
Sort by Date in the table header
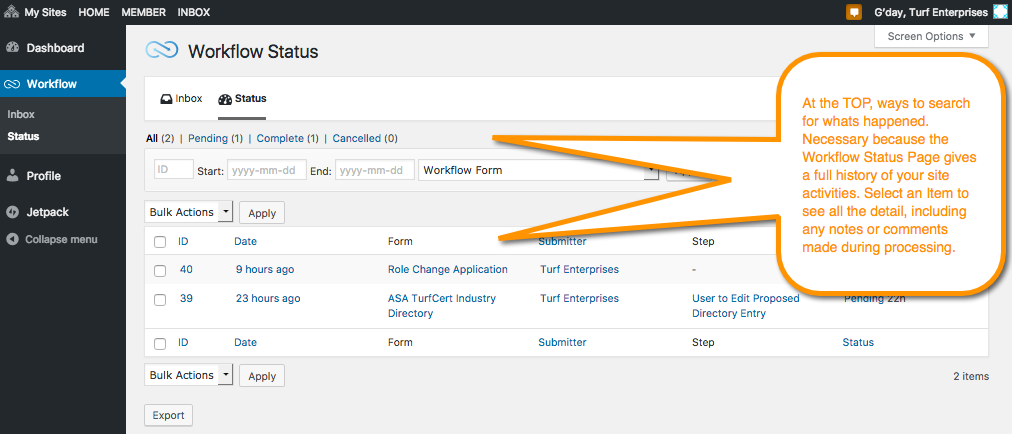click(x=245, y=242)
